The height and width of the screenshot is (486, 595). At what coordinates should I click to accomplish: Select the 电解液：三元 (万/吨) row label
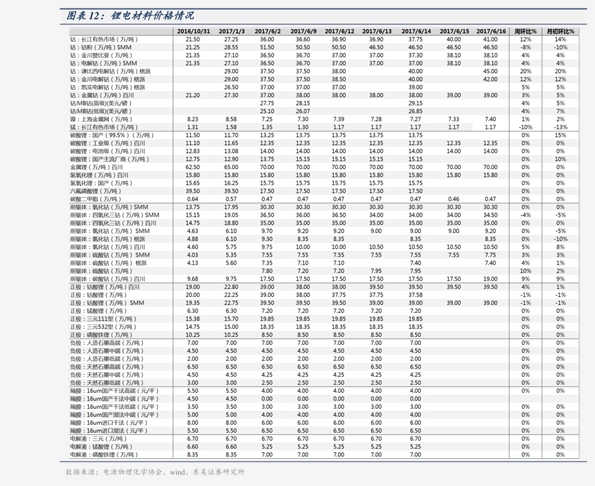(98, 439)
